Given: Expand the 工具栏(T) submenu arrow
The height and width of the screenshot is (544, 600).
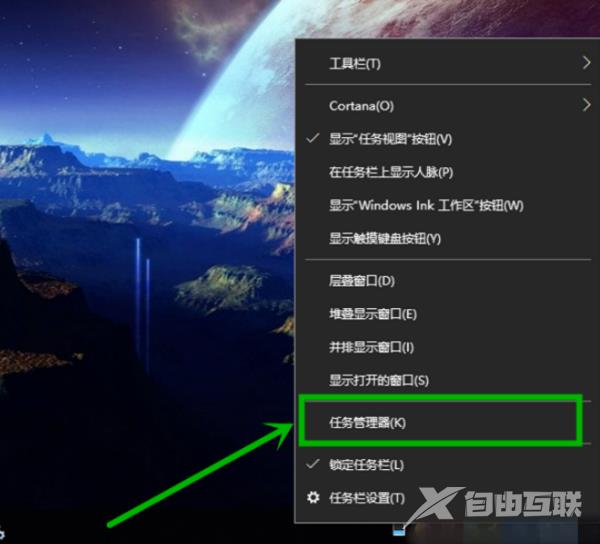Looking at the screenshot, I should point(586,62).
